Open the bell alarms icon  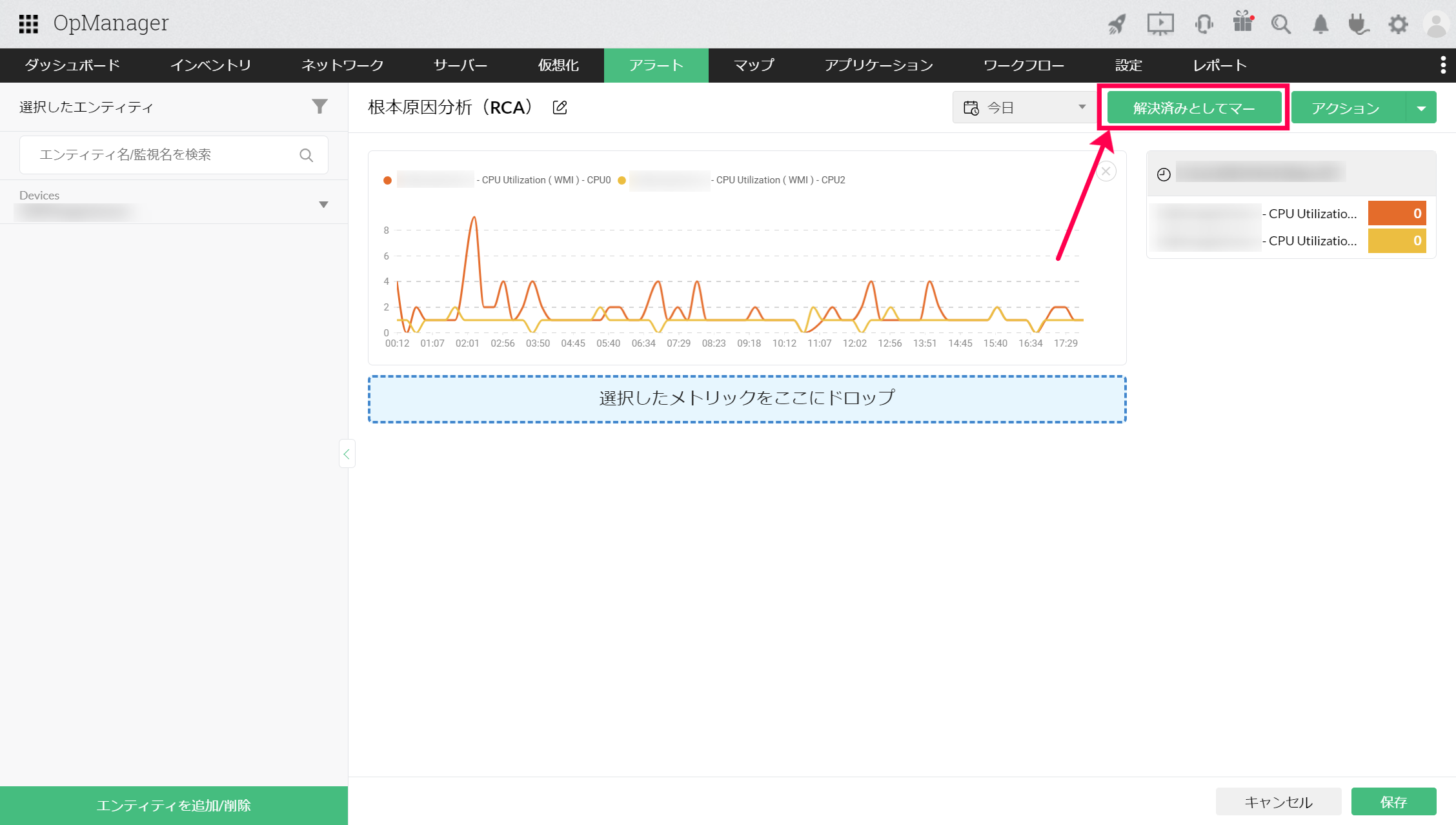pos(1320,25)
